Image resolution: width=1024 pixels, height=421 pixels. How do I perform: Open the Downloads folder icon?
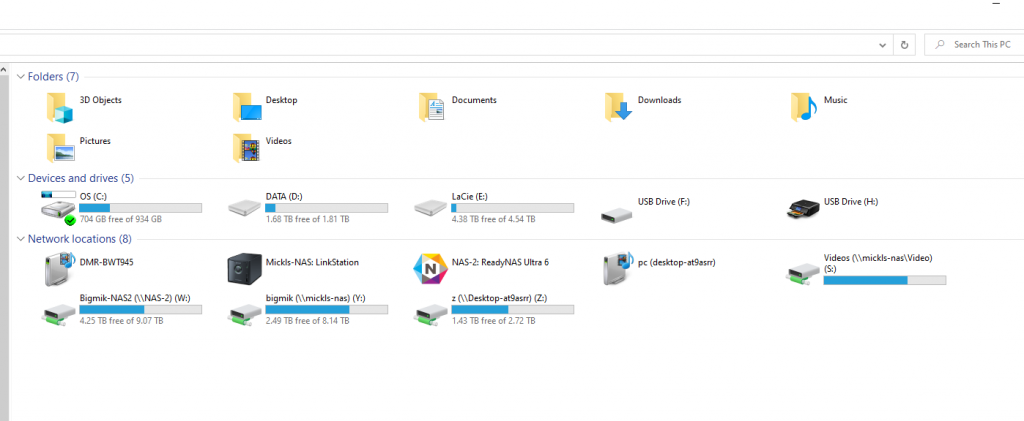[x=618, y=105]
